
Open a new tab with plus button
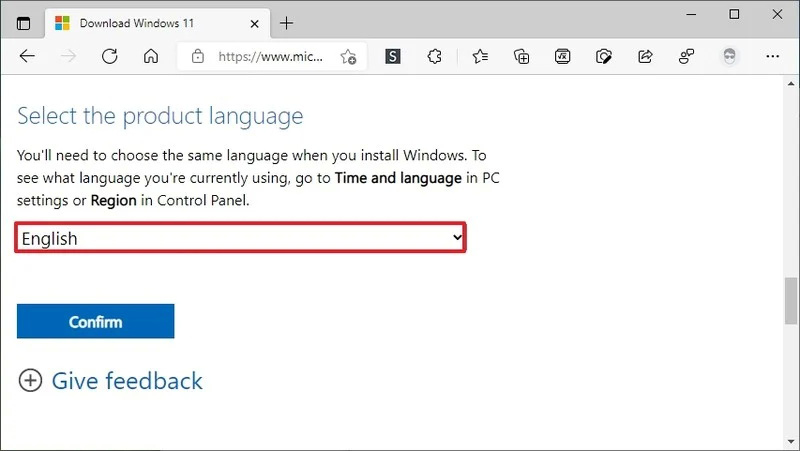(x=287, y=23)
